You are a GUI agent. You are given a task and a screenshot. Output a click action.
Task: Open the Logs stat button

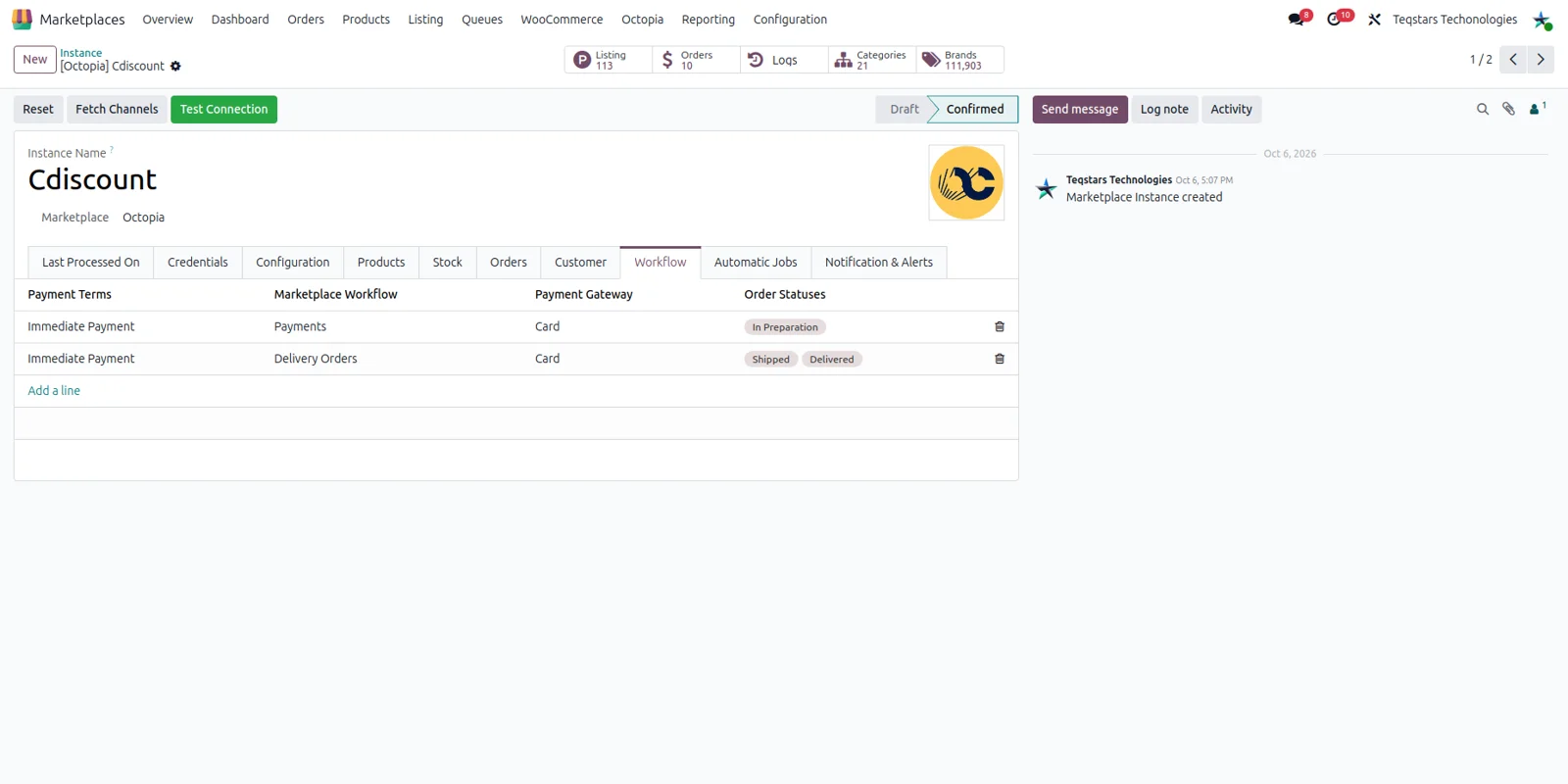point(784,60)
